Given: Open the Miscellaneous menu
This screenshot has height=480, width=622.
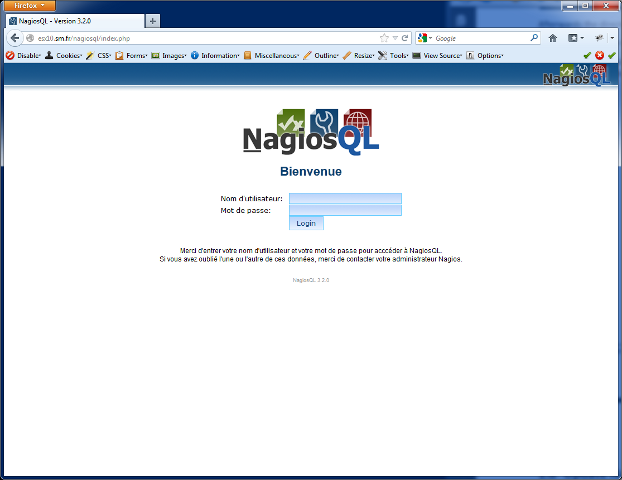Looking at the screenshot, I should [272, 56].
